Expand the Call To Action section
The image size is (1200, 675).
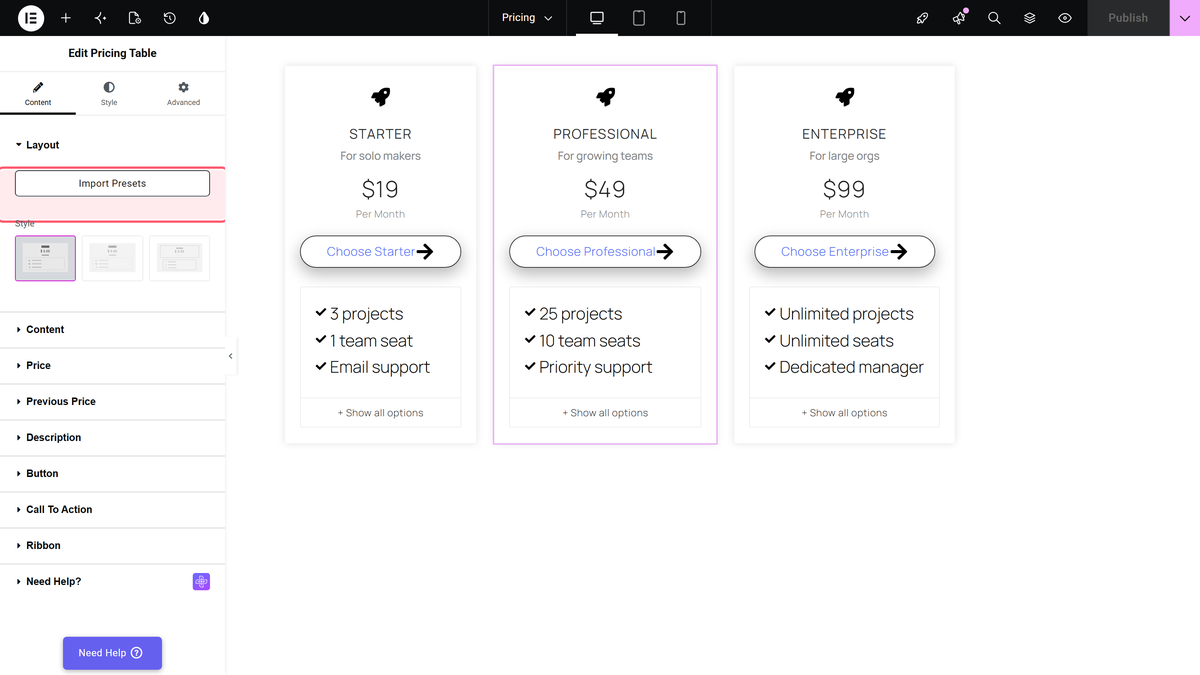[113, 509]
